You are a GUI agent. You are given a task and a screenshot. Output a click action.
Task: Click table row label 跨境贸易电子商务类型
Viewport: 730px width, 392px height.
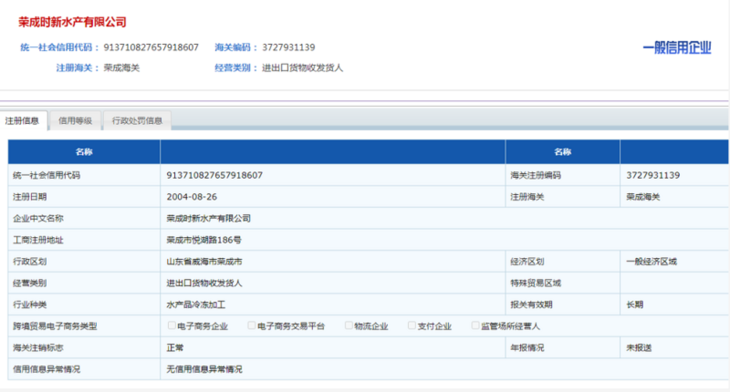coord(55,326)
